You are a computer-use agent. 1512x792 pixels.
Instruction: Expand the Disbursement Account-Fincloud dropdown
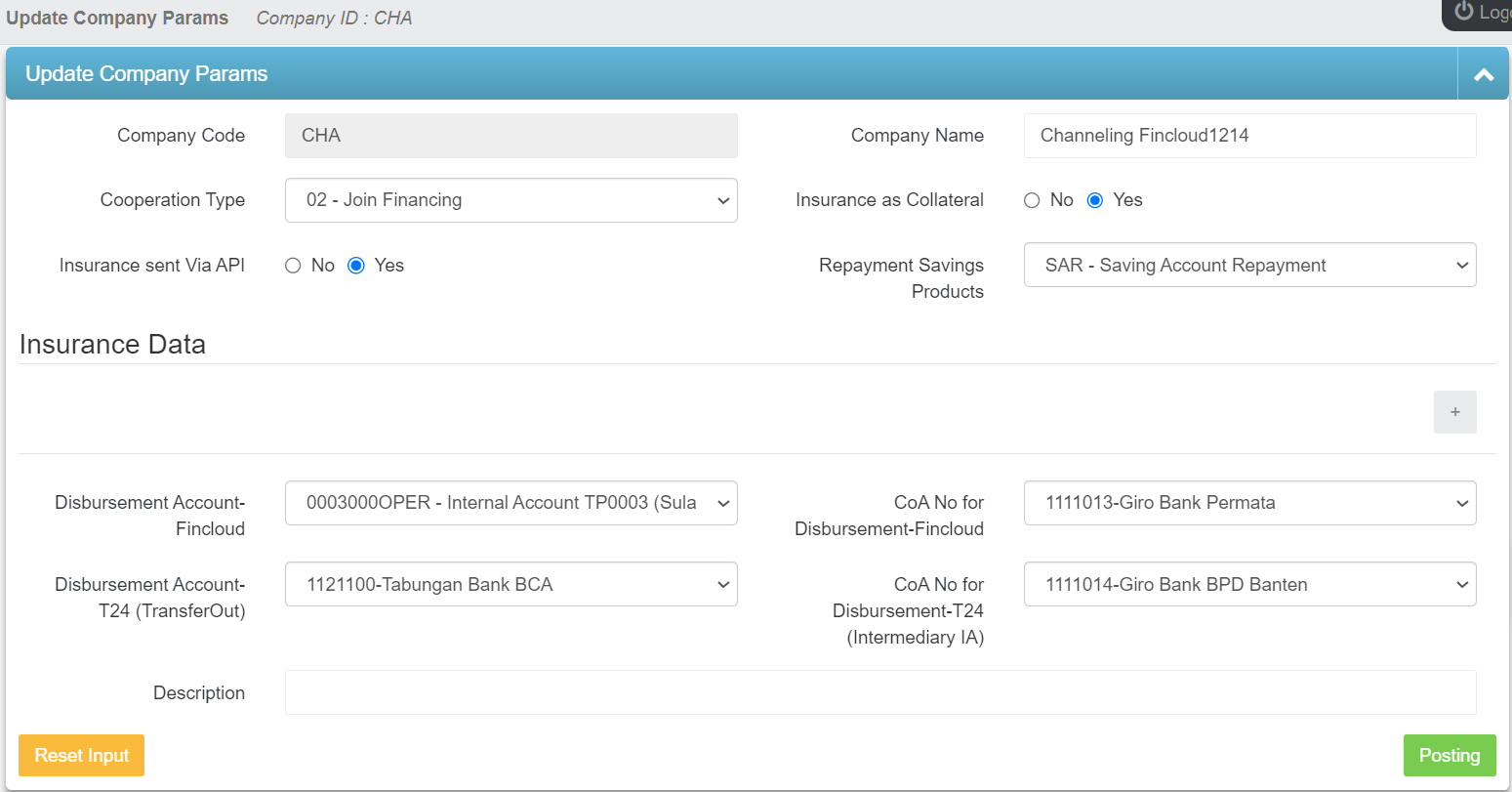(x=511, y=503)
